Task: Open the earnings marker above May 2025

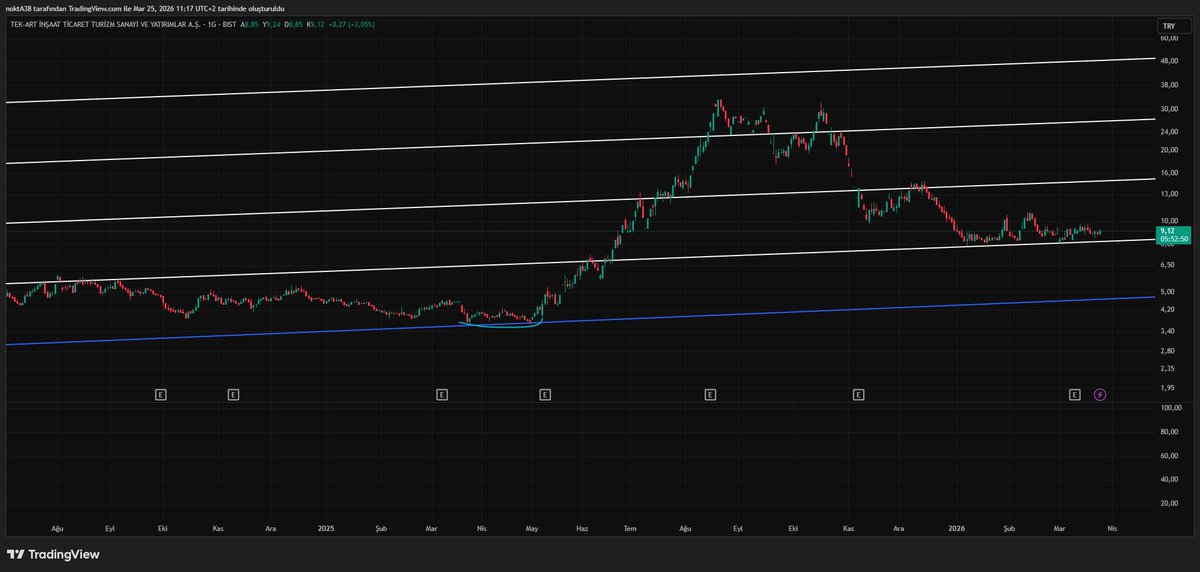Action: tap(544, 395)
